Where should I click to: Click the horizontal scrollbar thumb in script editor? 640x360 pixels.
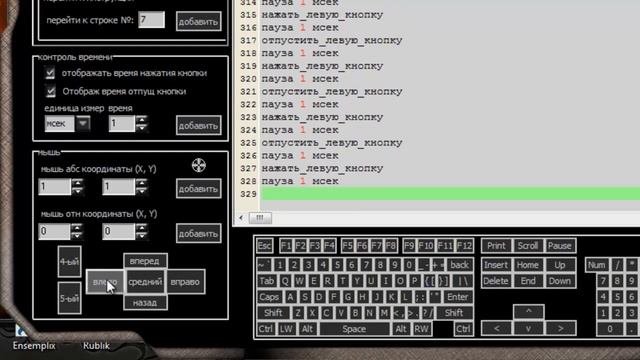(260, 218)
